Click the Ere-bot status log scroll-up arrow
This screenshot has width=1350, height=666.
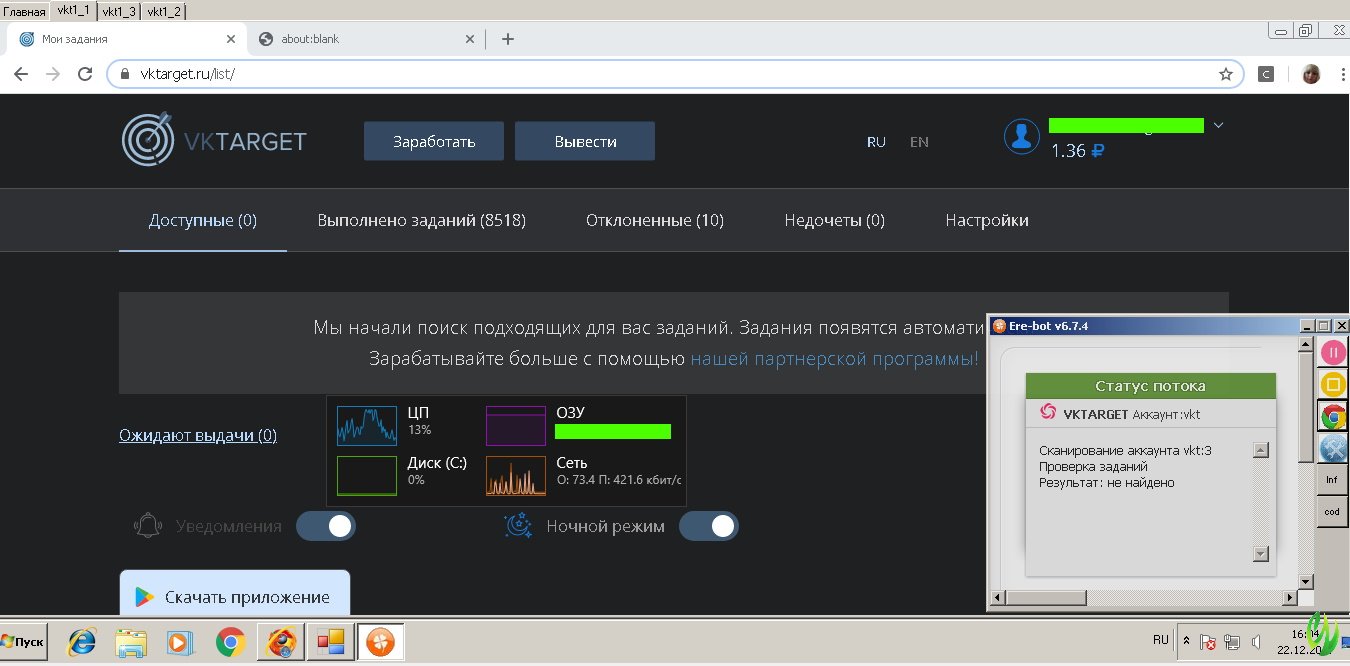1260,450
